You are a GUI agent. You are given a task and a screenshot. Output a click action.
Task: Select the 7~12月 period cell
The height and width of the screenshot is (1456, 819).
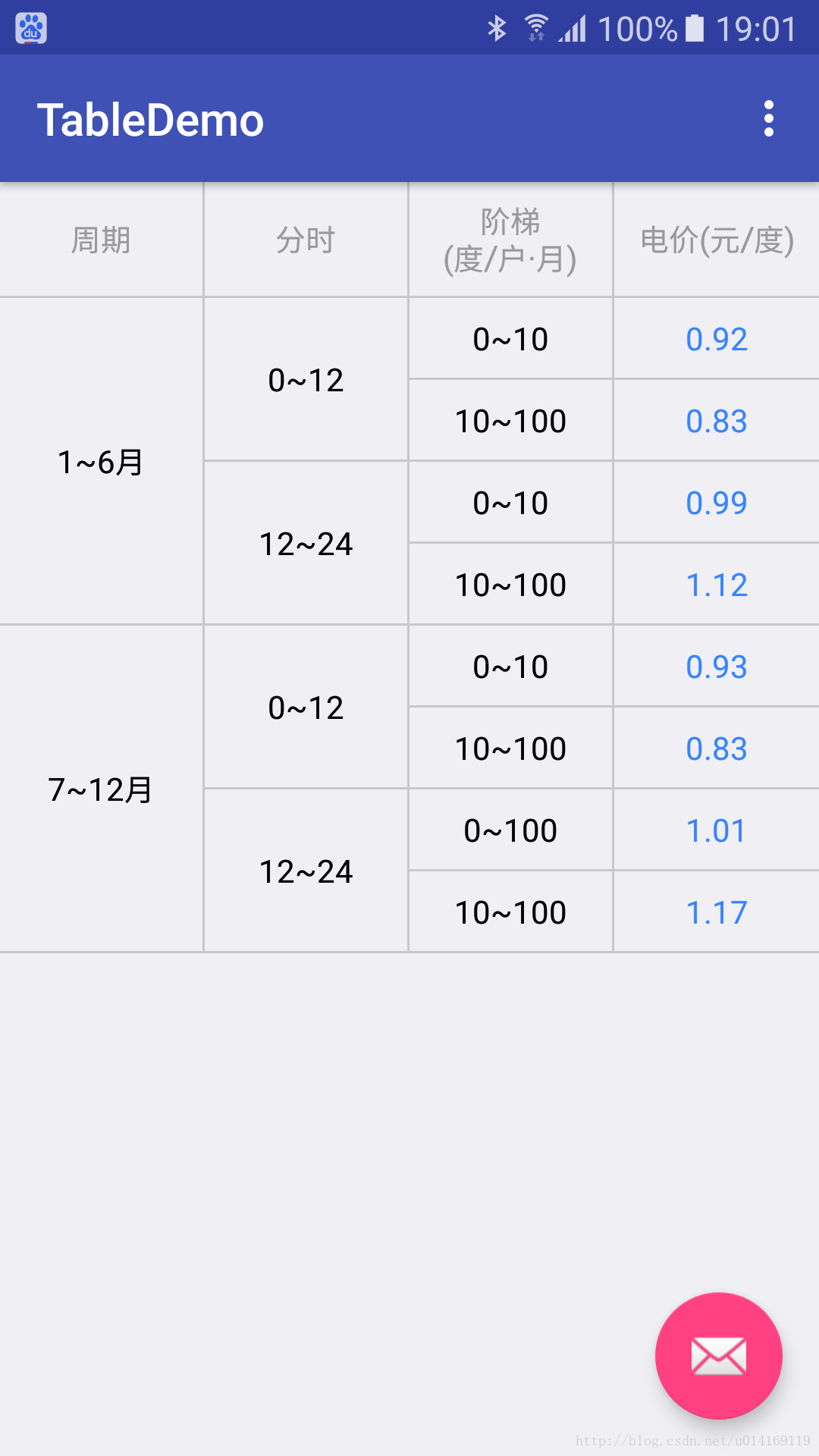(x=101, y=789)
